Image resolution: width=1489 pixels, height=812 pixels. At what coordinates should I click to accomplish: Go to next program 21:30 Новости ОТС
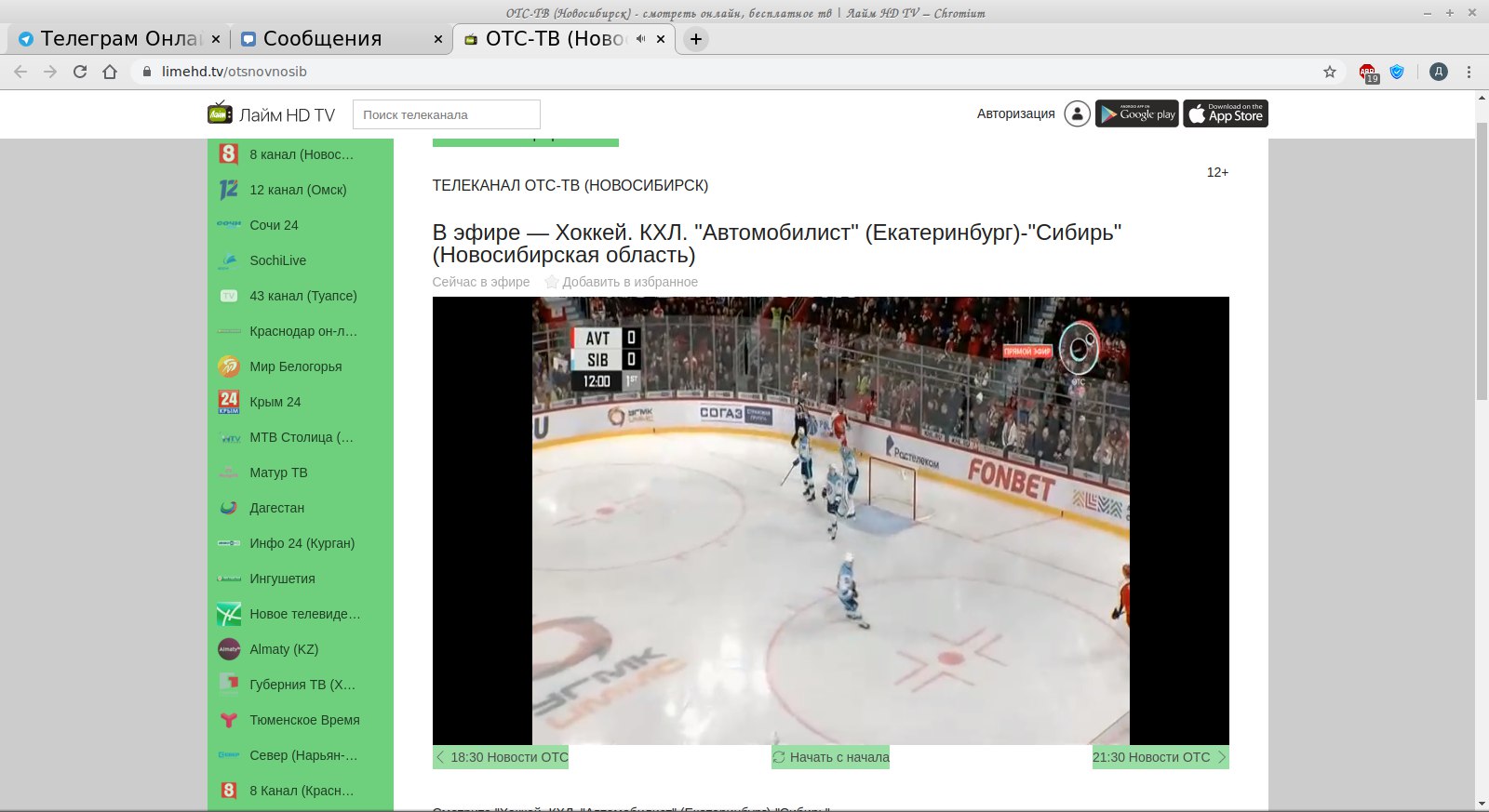coord(1160,757)
